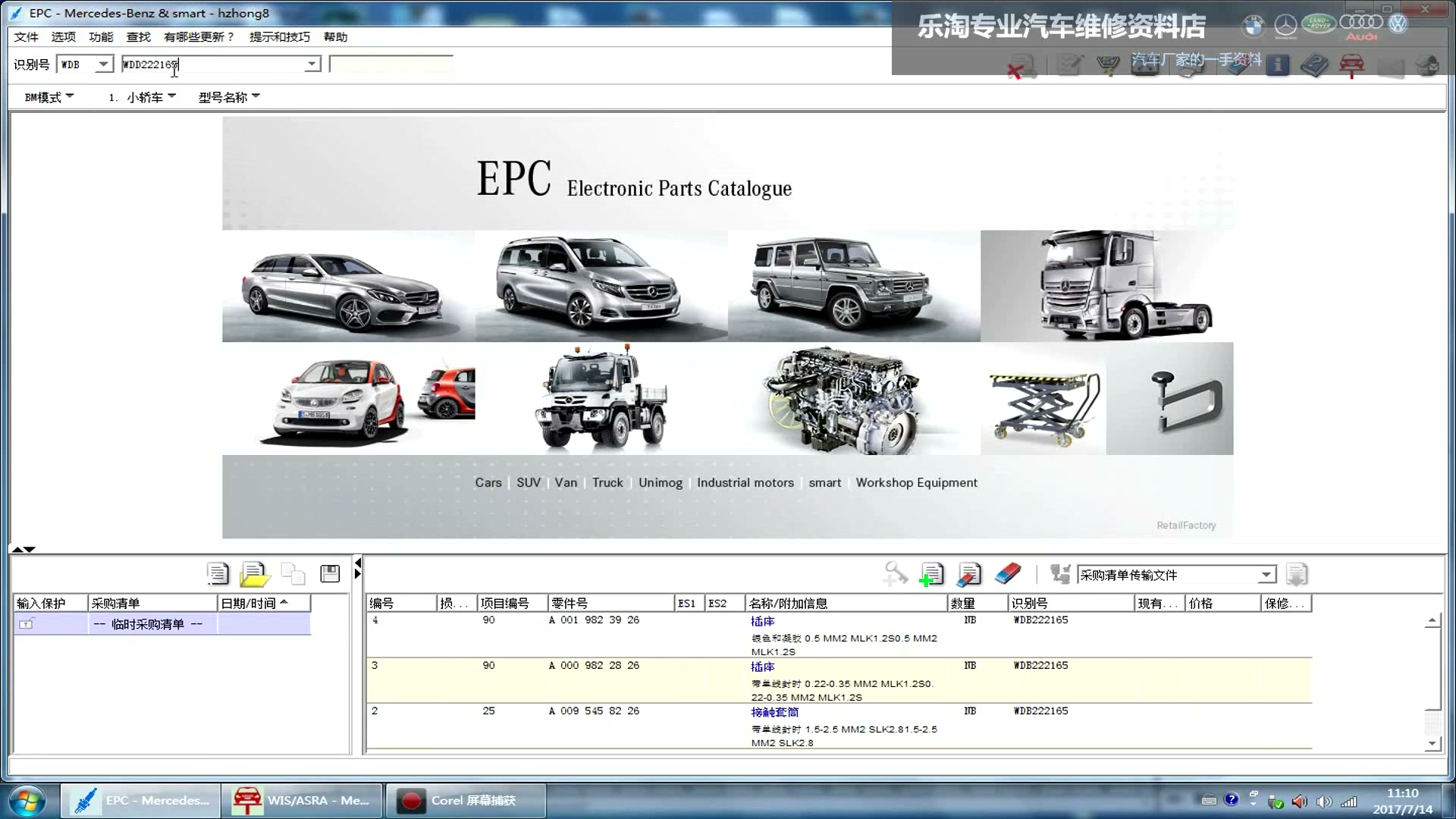Click the blue help tray icon

point(1232,799)
